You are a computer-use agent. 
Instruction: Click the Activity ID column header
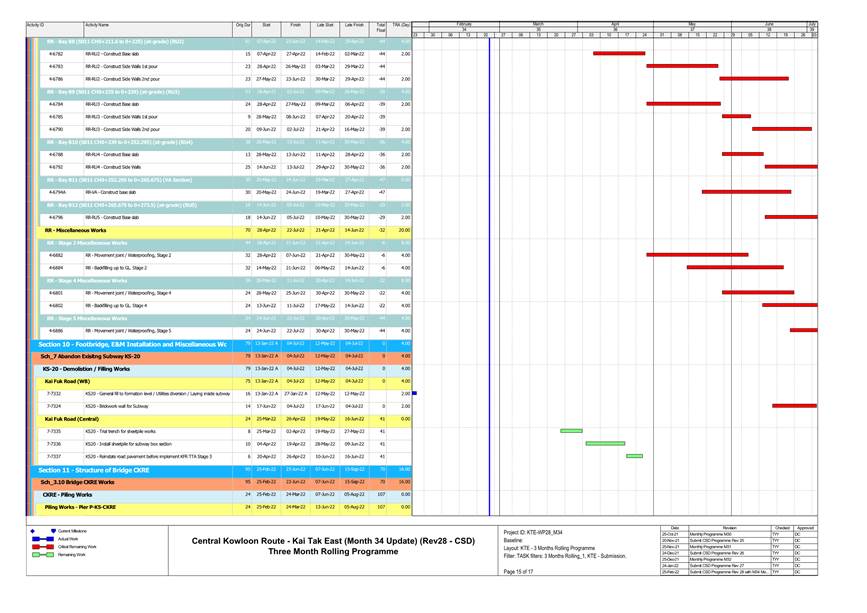[35, 24]
